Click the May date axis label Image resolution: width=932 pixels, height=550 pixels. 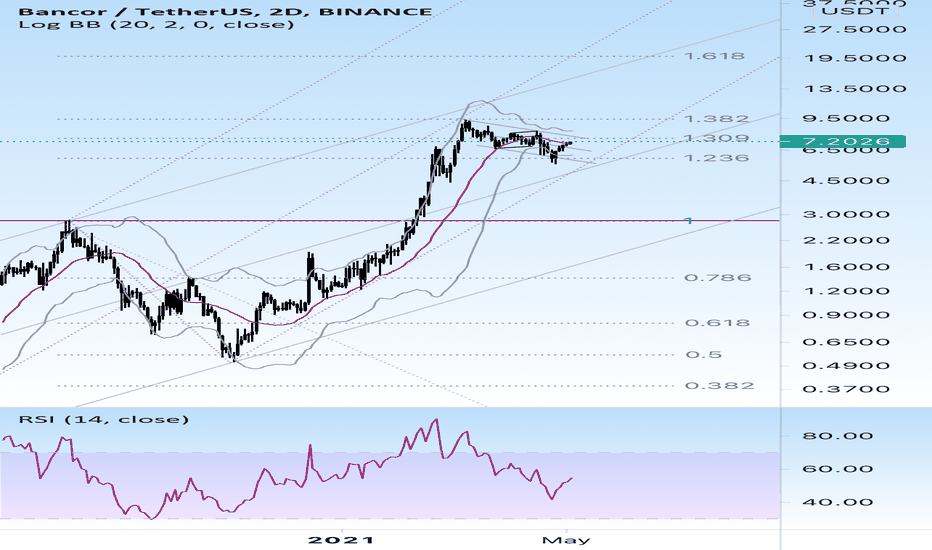566,540
